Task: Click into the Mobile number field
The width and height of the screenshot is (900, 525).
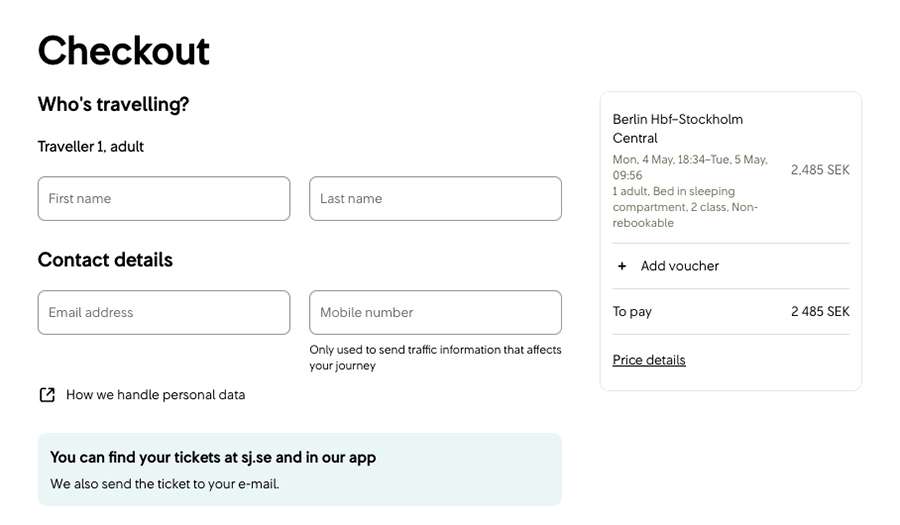Action: 435,312
